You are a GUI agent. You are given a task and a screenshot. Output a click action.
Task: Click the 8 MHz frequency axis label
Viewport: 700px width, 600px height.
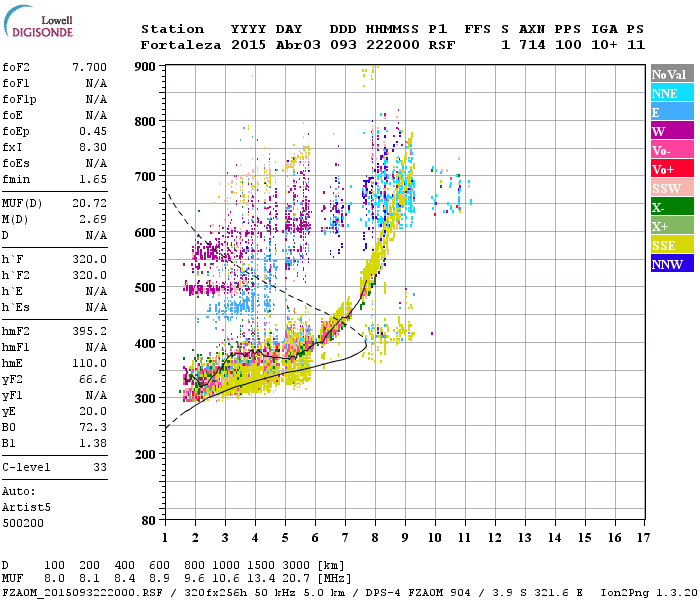[375, 538]
